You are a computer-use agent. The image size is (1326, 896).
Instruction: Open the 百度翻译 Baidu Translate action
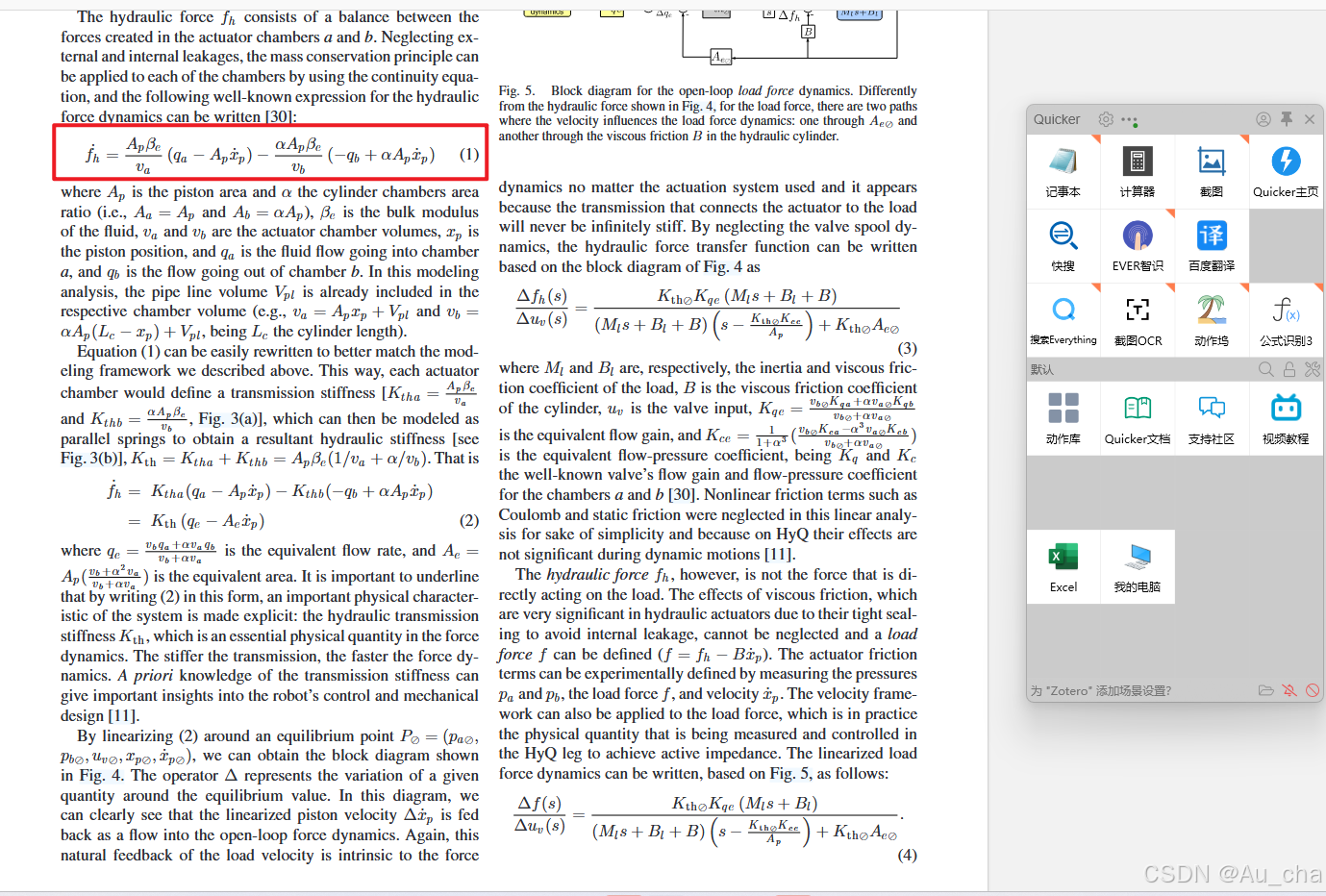coord(1212,245)
